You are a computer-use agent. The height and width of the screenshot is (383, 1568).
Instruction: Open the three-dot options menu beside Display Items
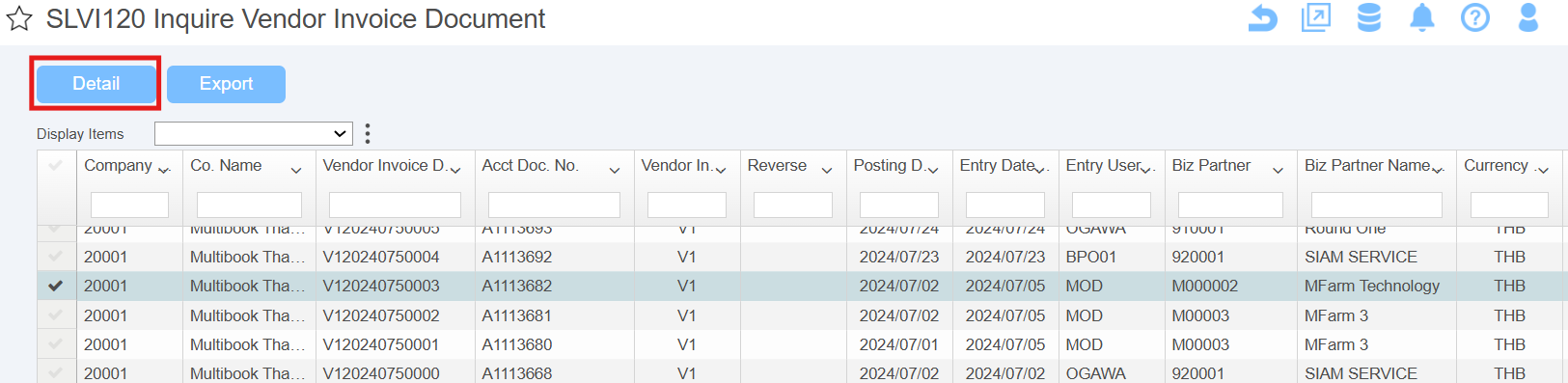pos(368,133)
